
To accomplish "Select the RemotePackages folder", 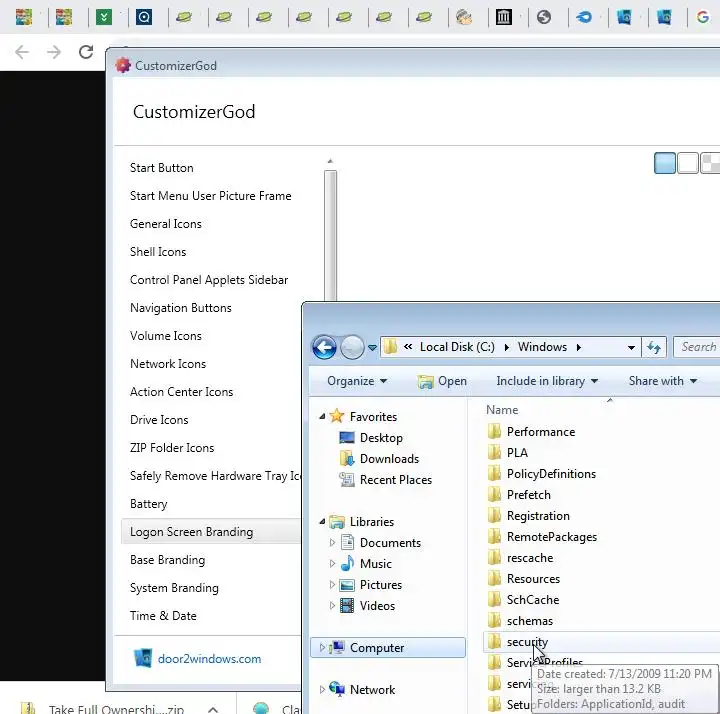I will (x=551, y=537).
